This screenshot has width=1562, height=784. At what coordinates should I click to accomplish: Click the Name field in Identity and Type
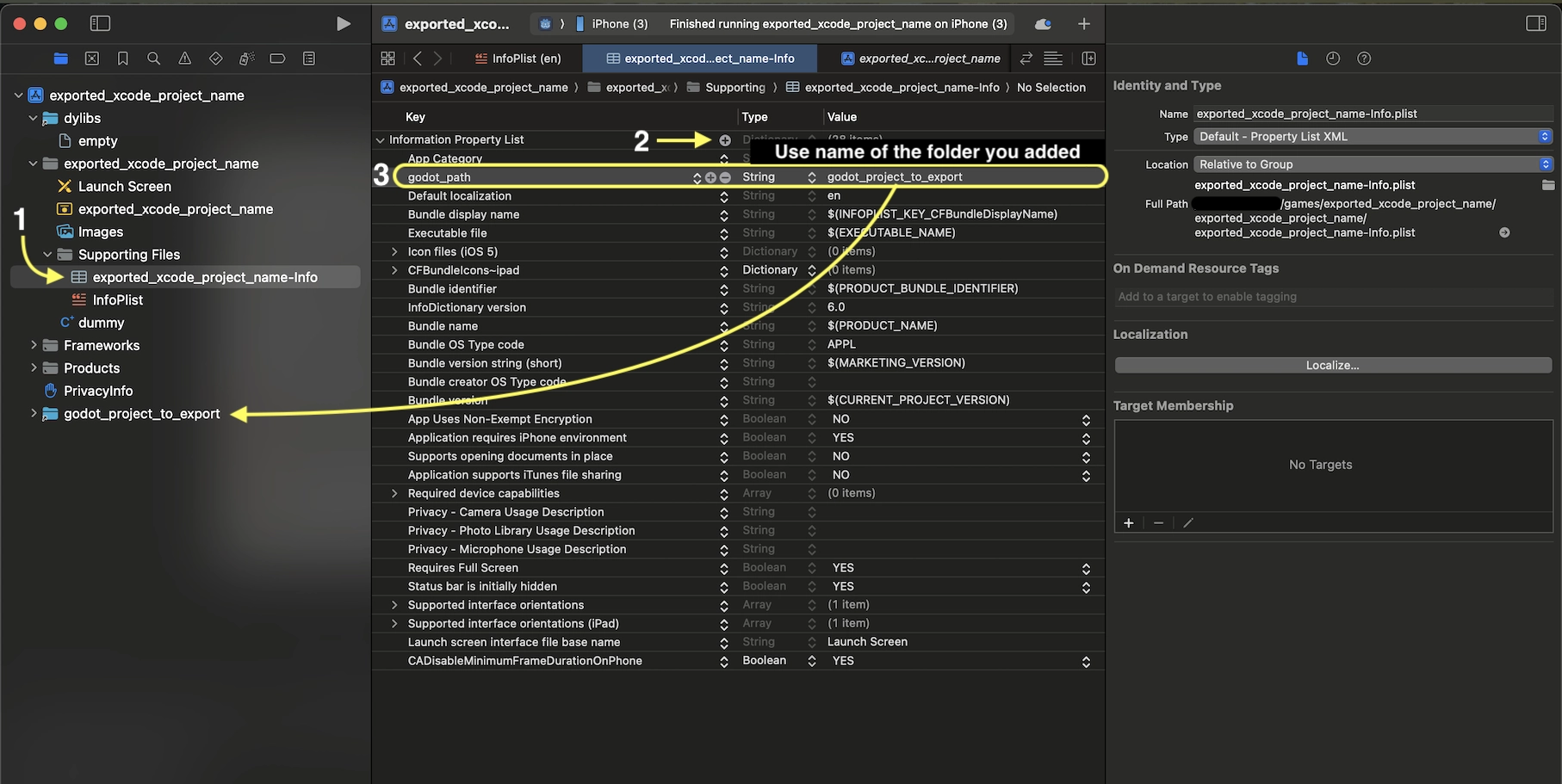(x=1372, y=114)
